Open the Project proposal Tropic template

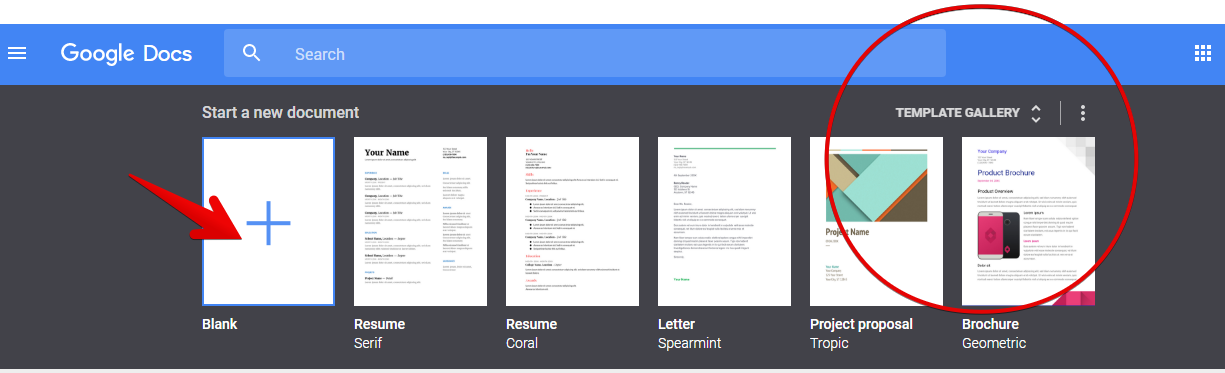coord(876,221)
